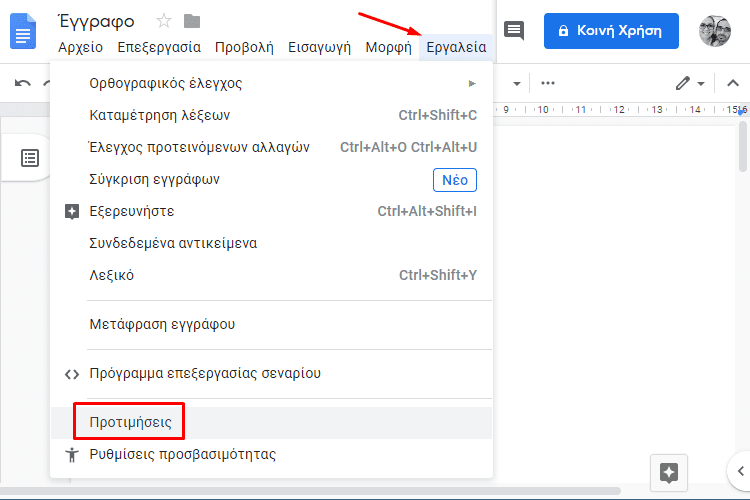Image resolution: width=750 pixels, height=500 pixels.
Task: Open the Εισαγωγή menu
Action: coord(319,47)
